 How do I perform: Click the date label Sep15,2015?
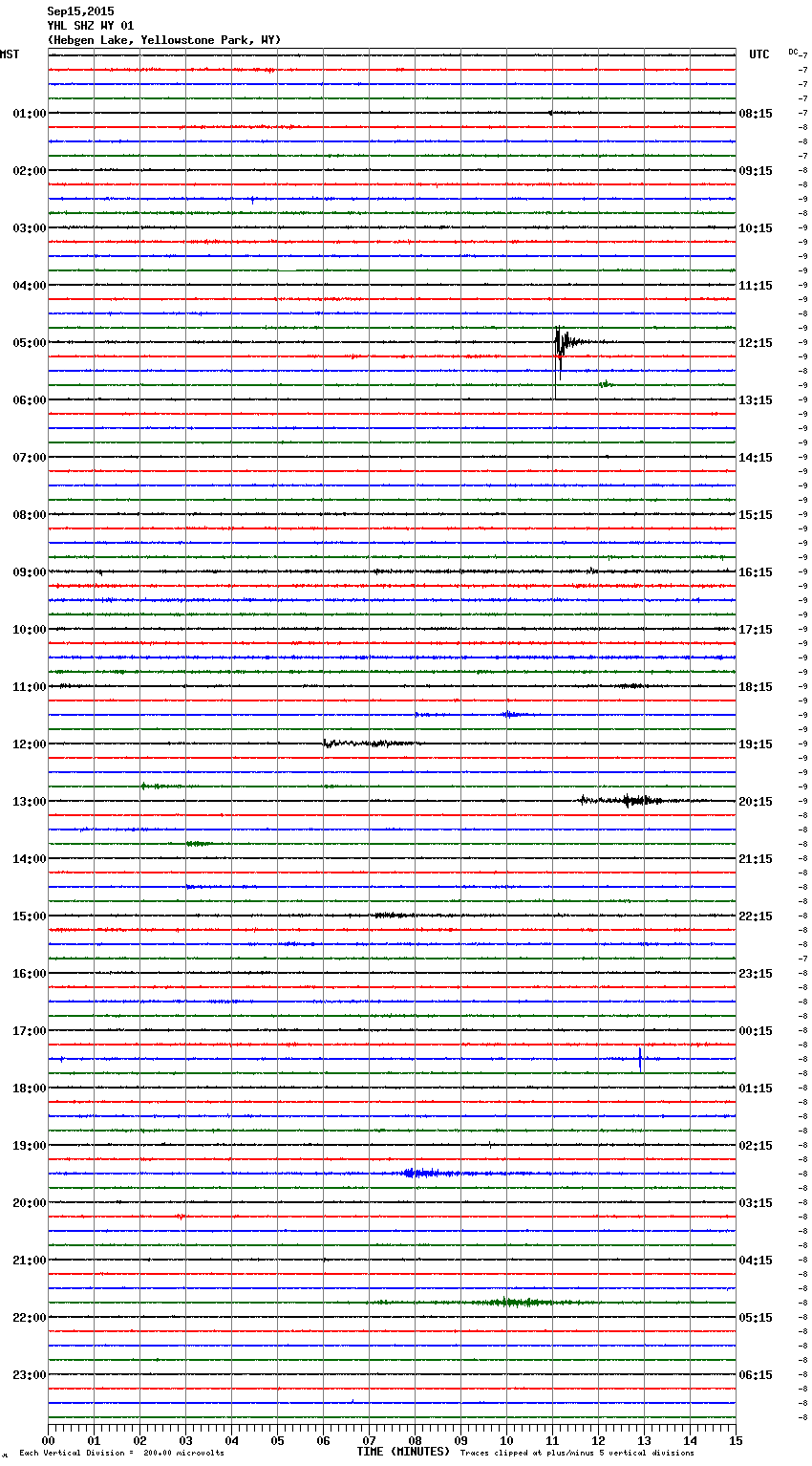(x=80, y=11)
